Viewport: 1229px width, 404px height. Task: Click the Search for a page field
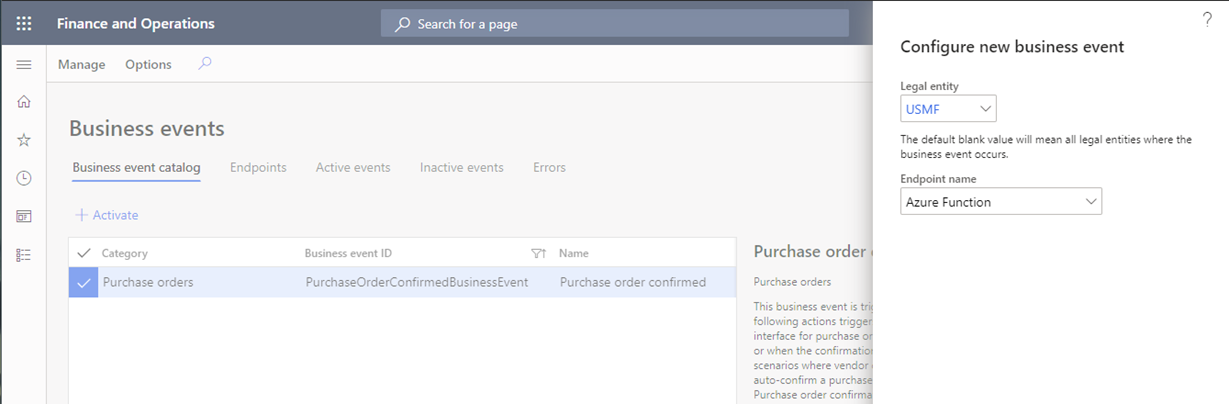coord(614,24)
